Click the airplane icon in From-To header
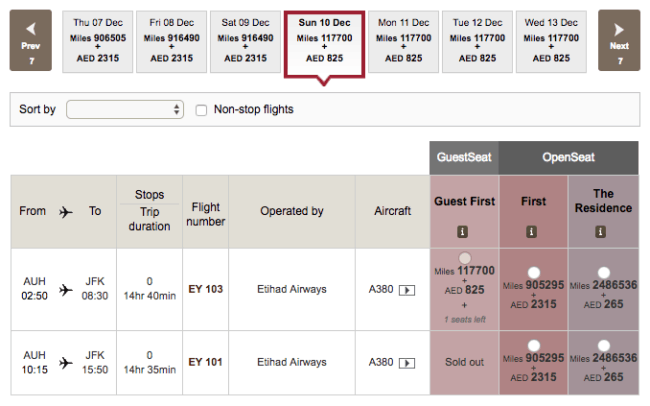650x406 pixels. 65,212
